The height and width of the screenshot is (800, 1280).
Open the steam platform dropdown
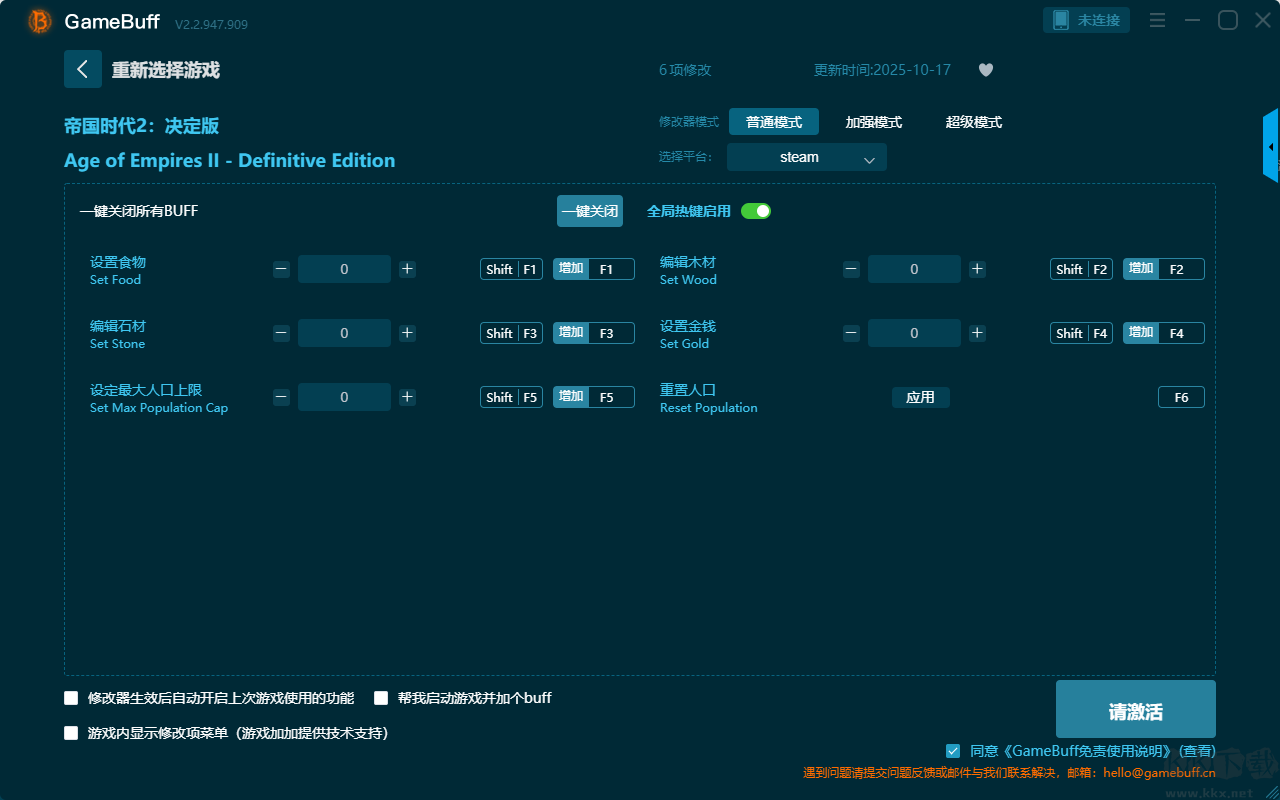point(806,157)
